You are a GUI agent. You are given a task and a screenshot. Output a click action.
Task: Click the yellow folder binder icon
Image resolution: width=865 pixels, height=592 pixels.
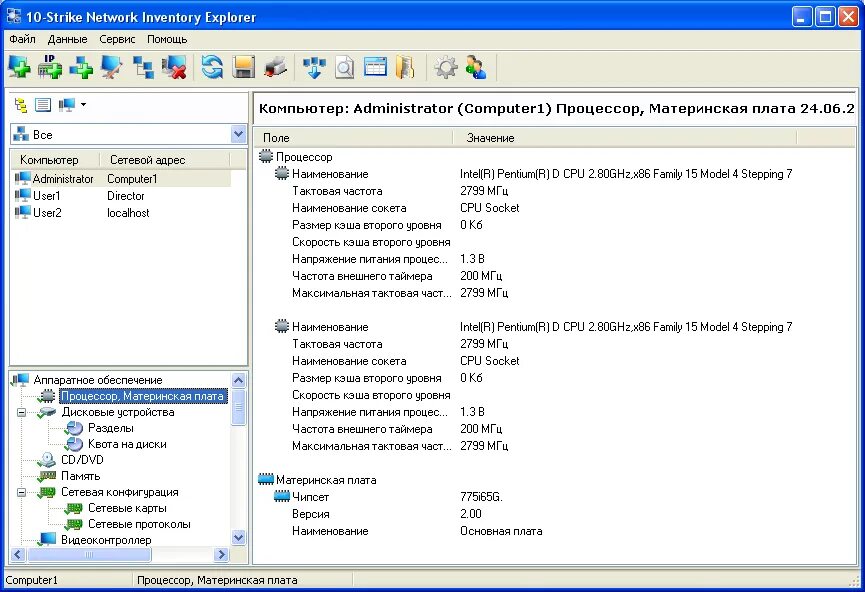[405, 67]
